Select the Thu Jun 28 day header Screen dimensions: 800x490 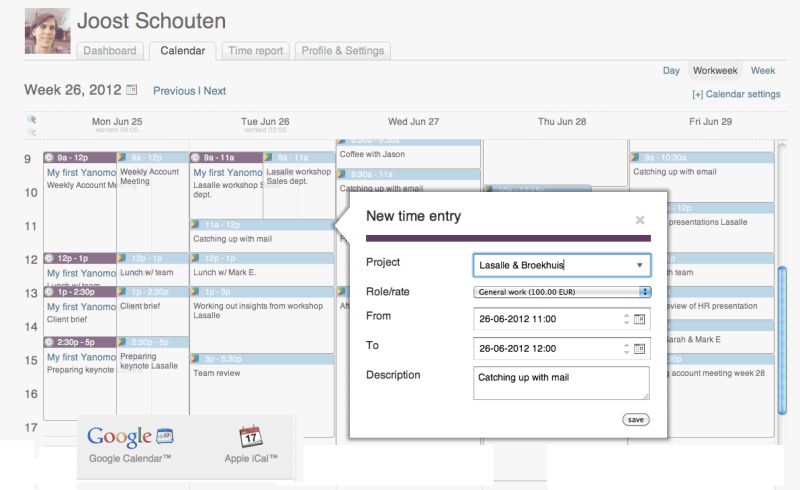pyautogui.click(x=562, y=121)
